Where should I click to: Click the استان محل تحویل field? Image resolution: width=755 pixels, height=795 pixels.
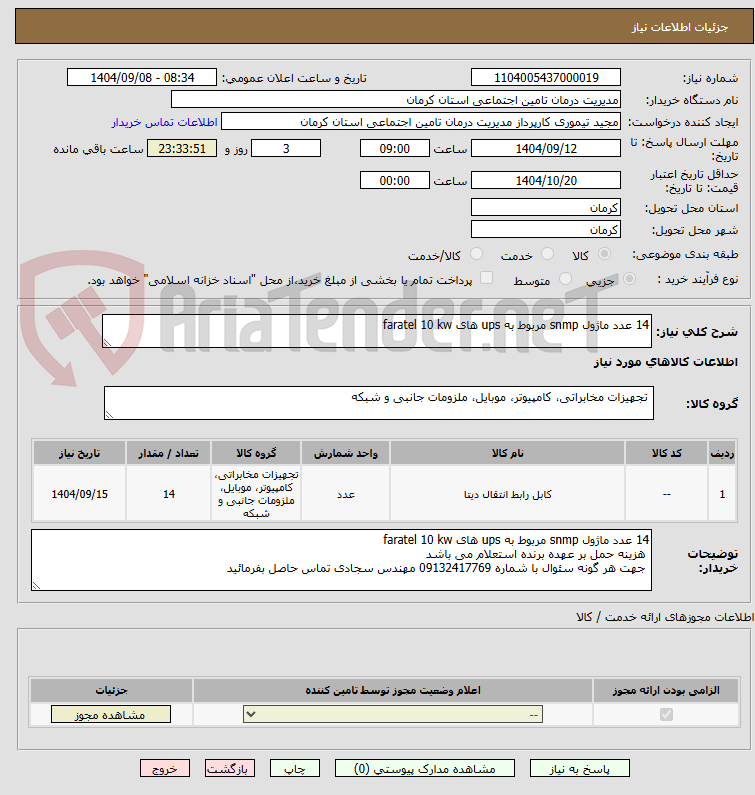tap(546, 207)
